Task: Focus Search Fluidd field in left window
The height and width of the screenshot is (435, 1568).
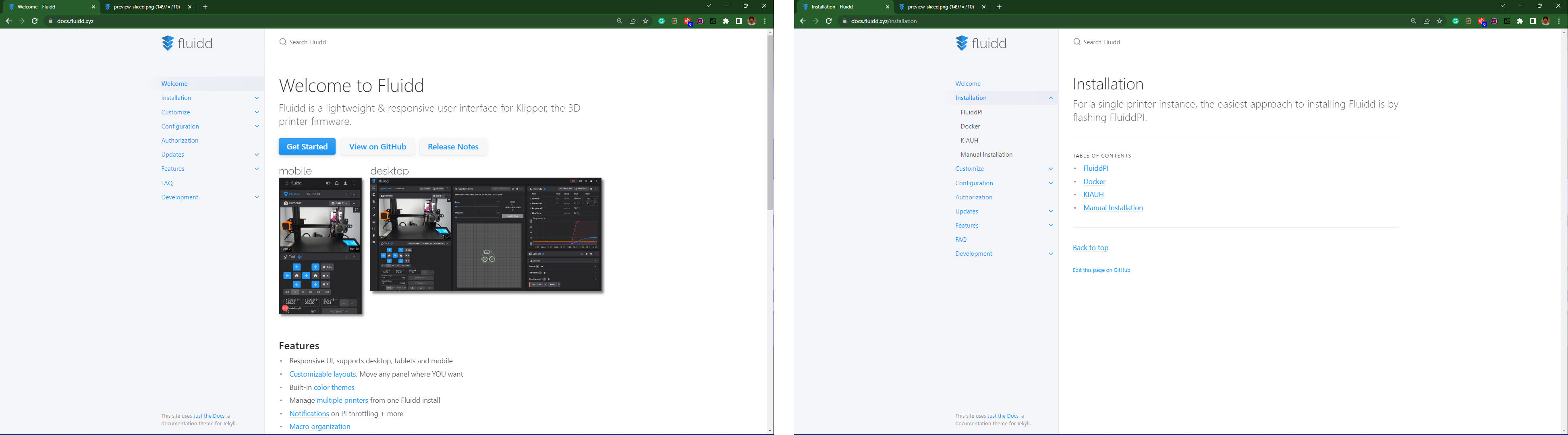Action: [x=441, y=42]
